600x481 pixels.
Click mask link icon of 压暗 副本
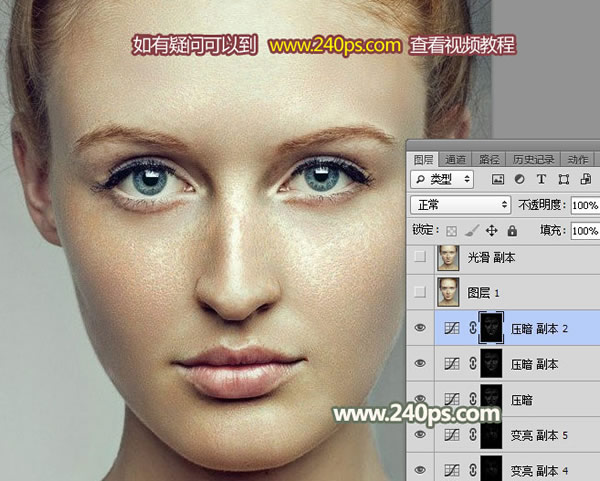[x=473, y=364]
